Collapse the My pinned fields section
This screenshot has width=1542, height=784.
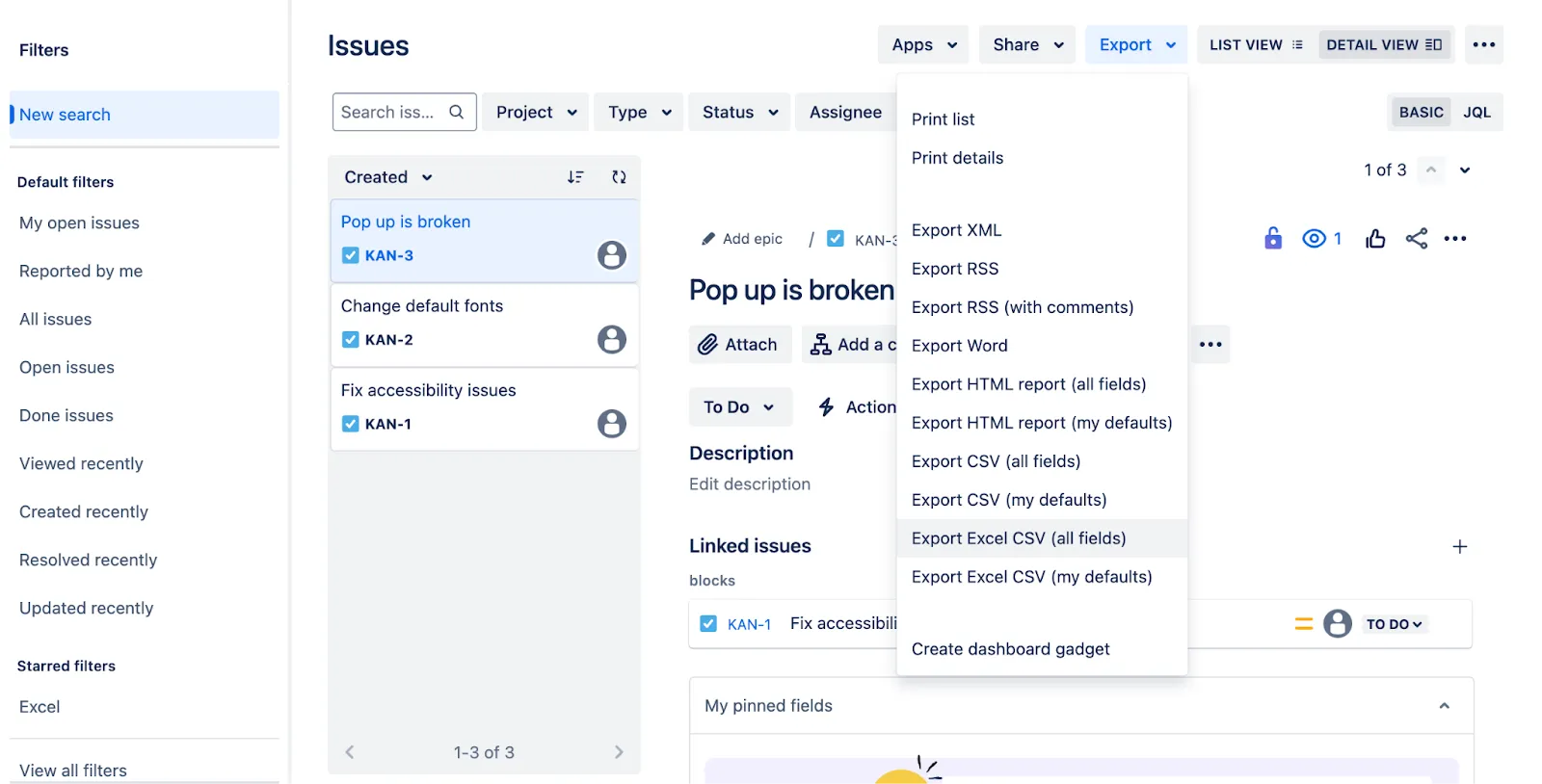(x=1444, y=706)
